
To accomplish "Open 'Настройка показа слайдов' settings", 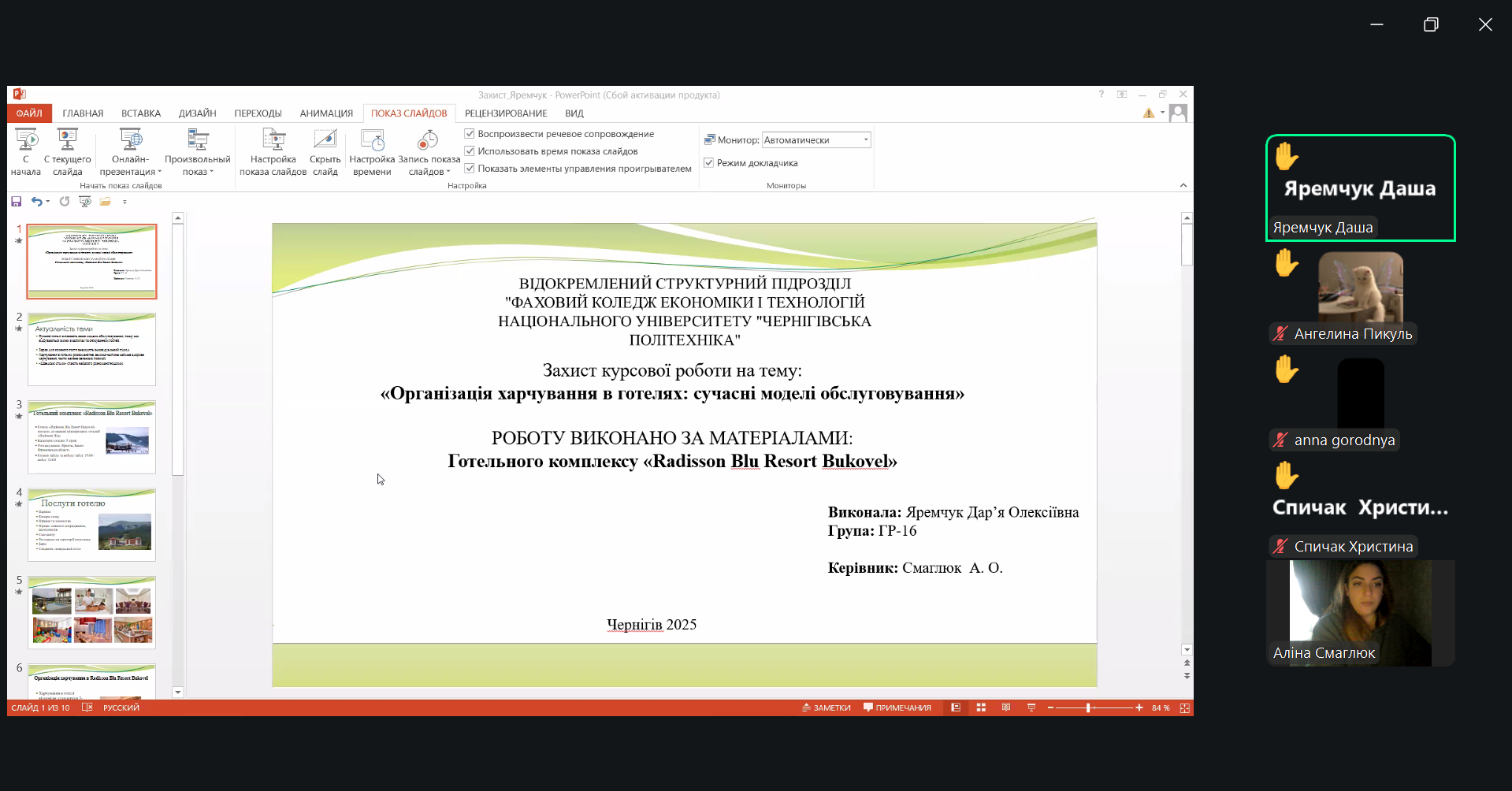I will pos(273,141).
